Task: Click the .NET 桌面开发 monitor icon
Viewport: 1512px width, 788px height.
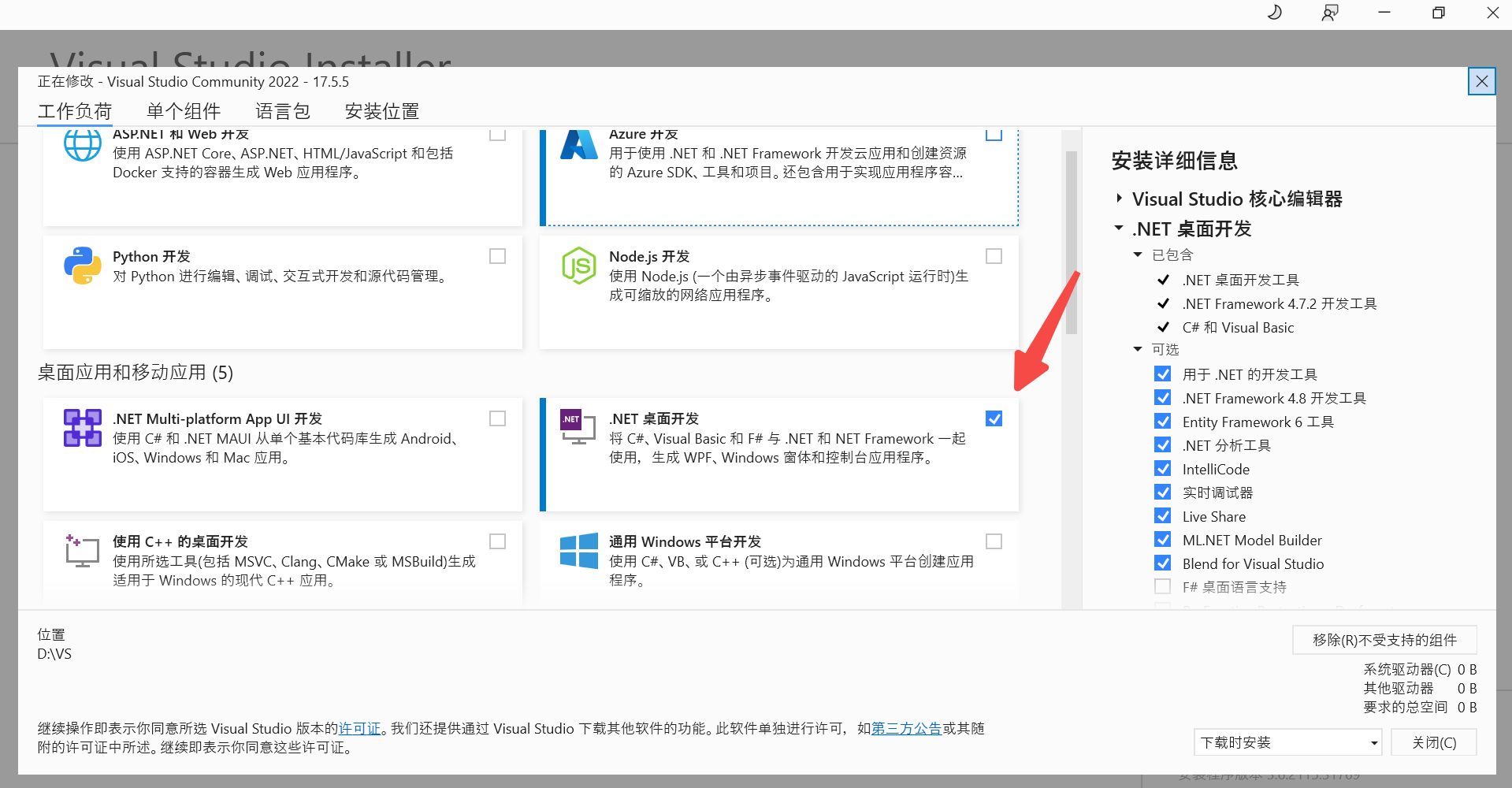Action: (x=578, y=427)
